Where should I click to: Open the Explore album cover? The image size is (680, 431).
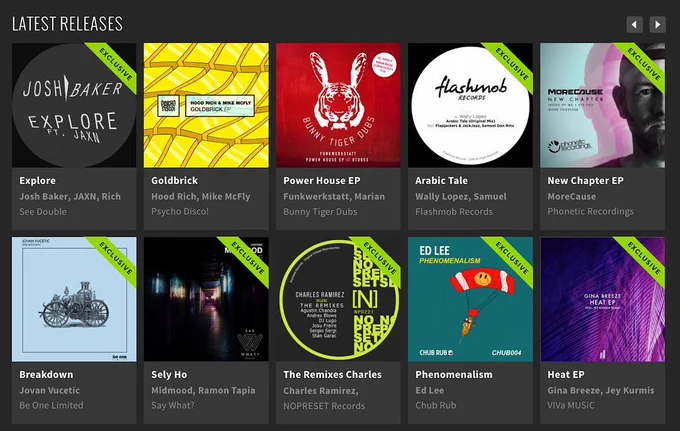pos(74,105)
